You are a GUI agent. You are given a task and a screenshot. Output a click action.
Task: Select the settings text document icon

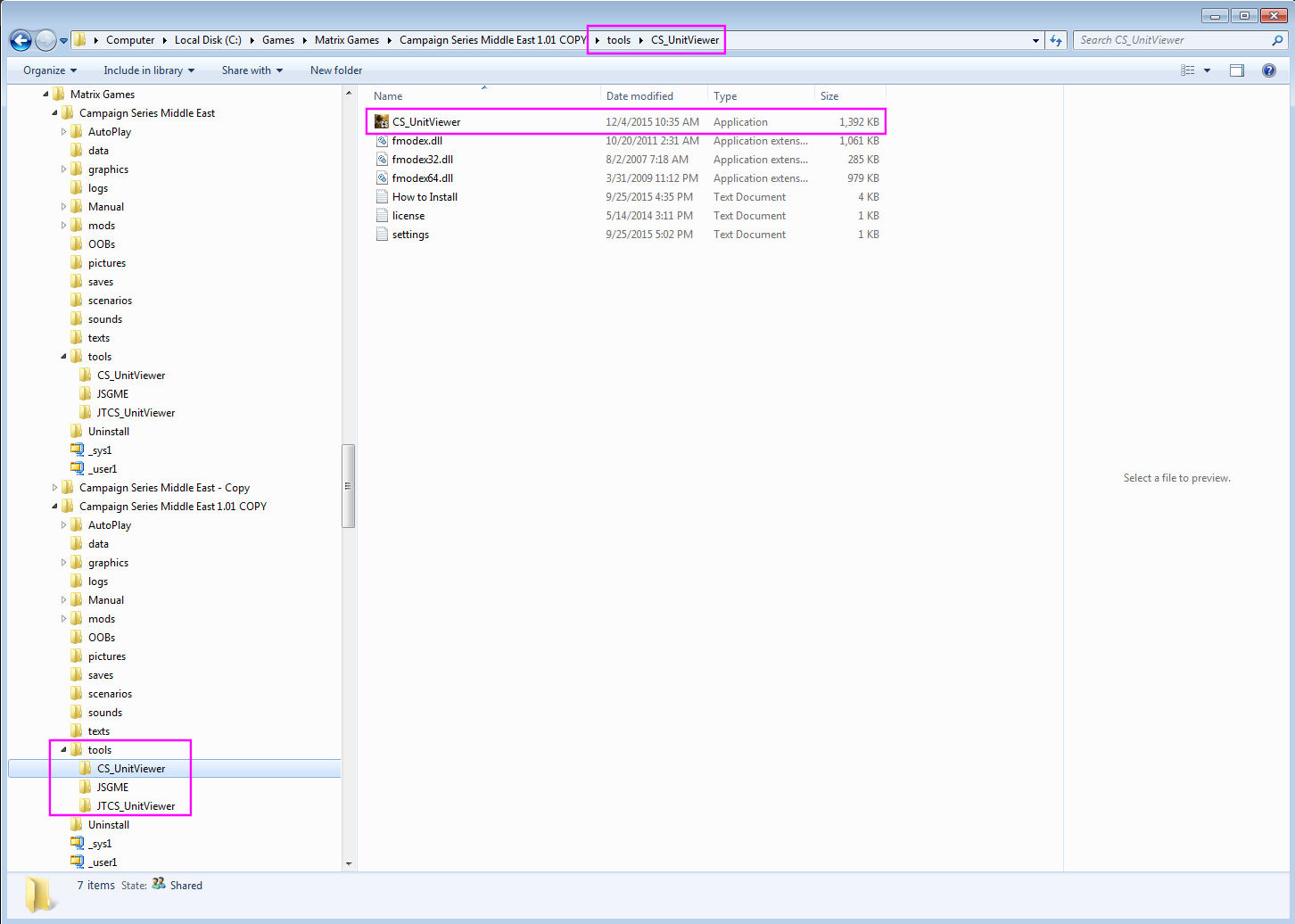pos(382,235)
